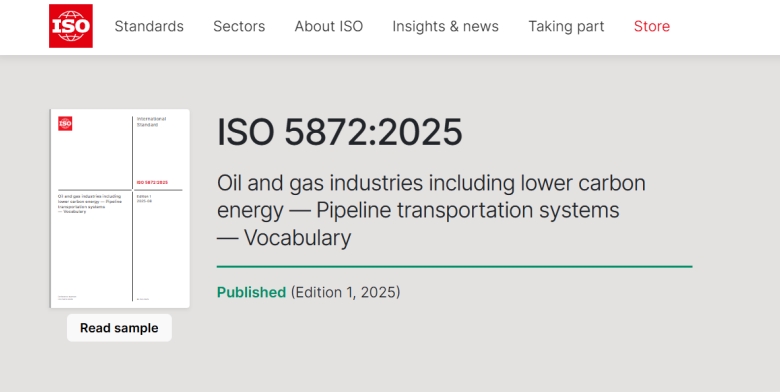
Task: Click 'Edition 1 2025-08' text on the cover
Action: (144, 198)
